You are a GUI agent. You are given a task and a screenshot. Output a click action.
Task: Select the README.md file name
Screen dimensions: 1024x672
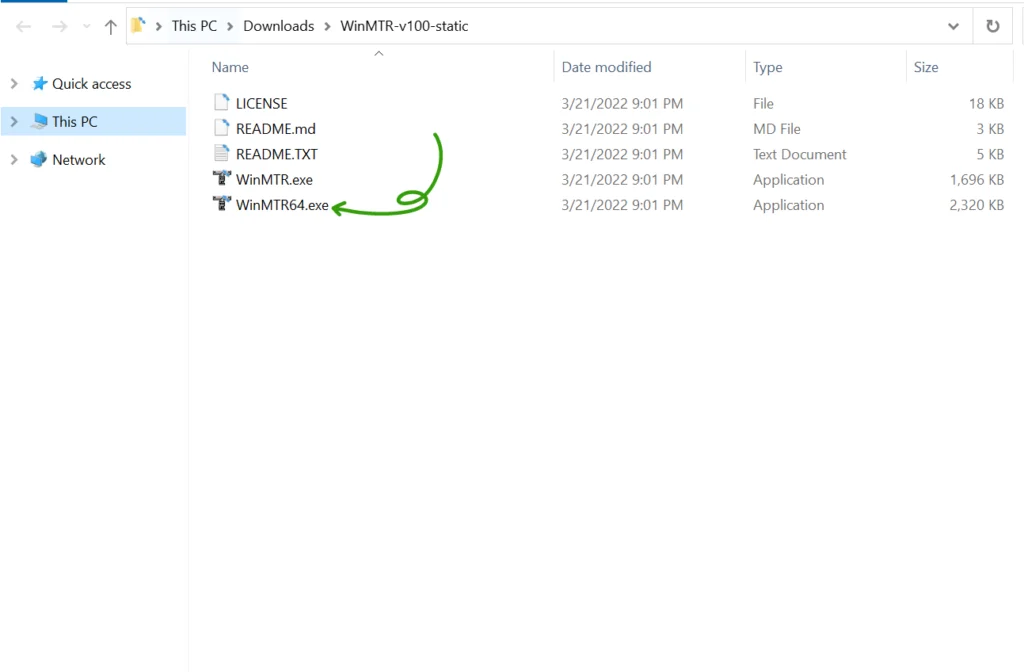coord(276,129)
